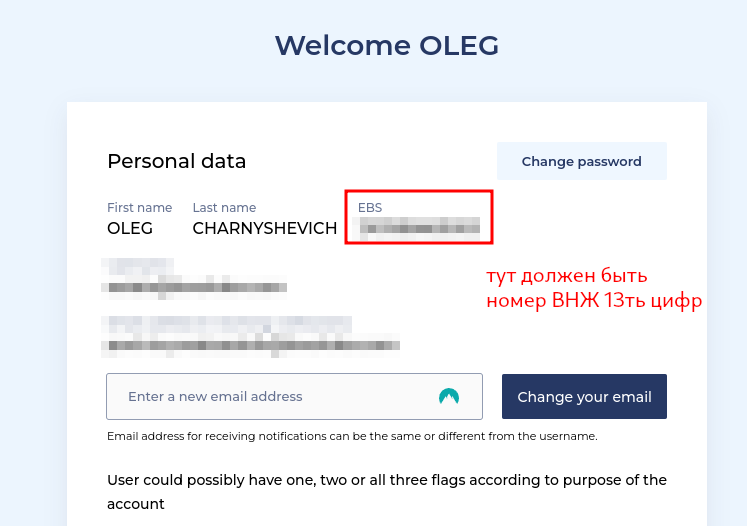Viewport: 747px width, 526px height.
Task: Click the Personal data section title
Action: point(176,161)
